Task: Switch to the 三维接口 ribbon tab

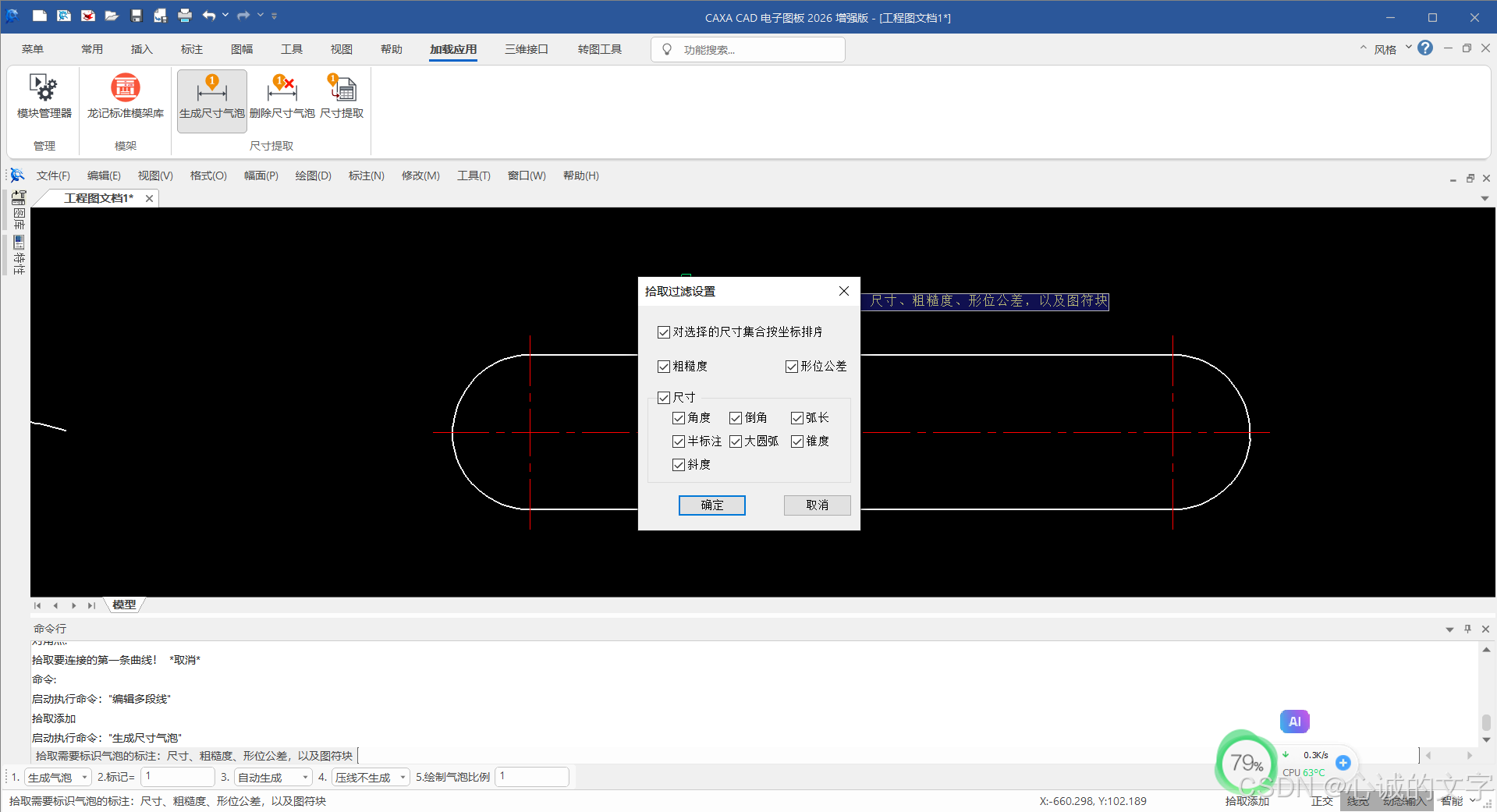Action: [526, 48]
